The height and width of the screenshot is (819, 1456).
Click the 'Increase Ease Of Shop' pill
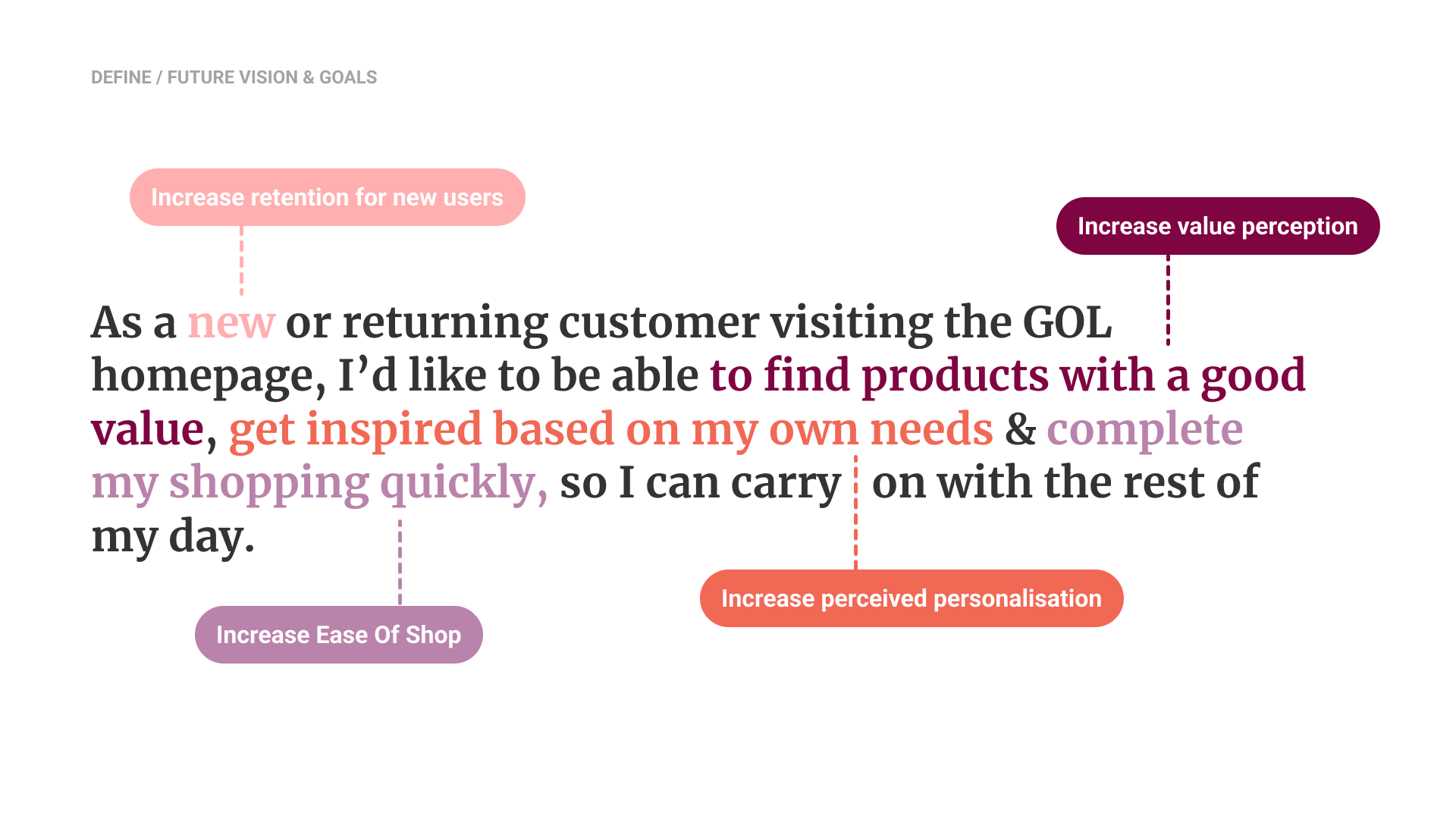(x=339, y=635)
